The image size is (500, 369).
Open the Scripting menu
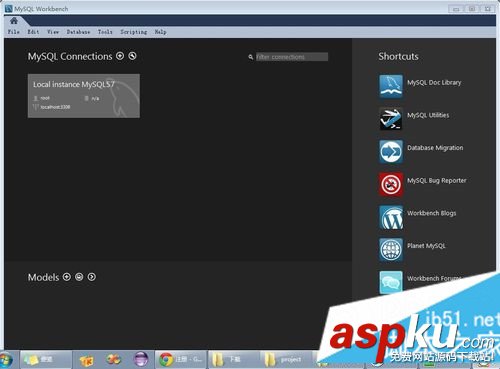click(134, 32)
